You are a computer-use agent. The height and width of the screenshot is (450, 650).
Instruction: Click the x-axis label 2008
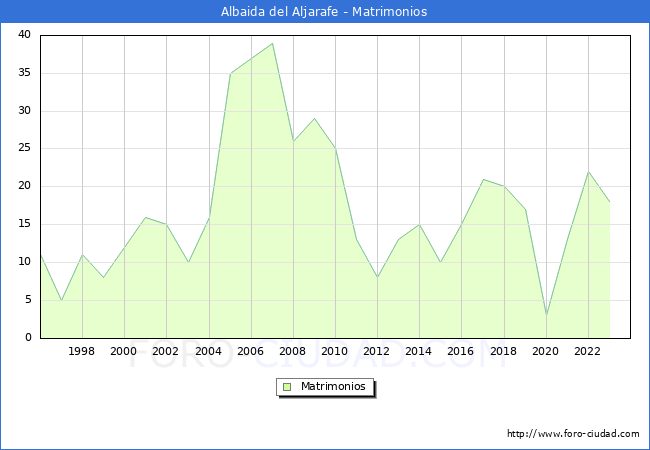[292, 351]
